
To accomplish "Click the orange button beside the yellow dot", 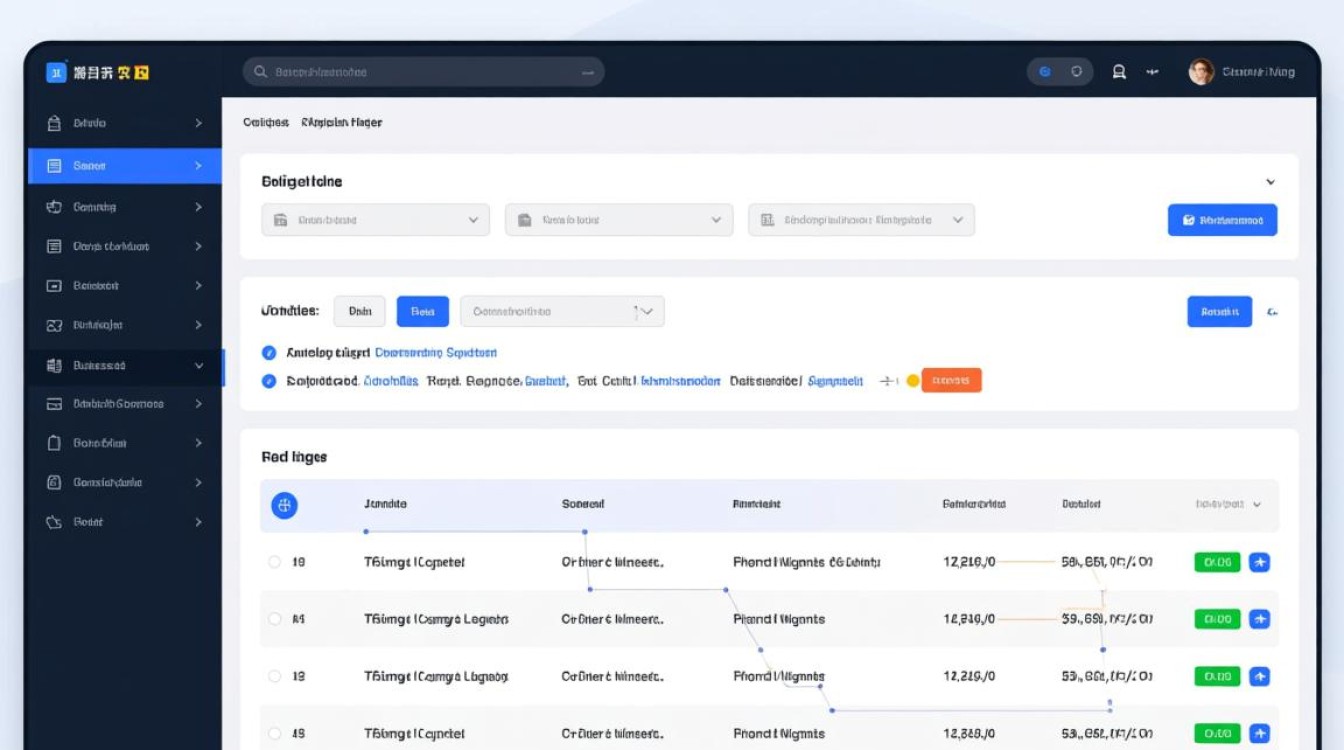I will [950, 380].
